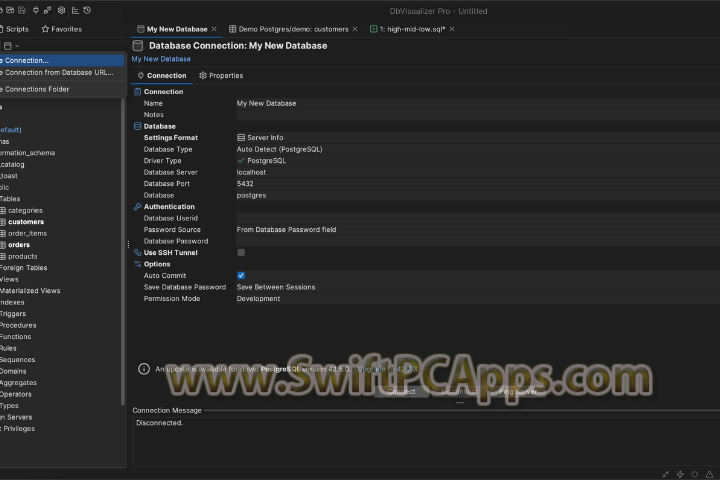Open the Properties sub-tab
The height and width of the screenshot is (480, 720).
point(221,75)
